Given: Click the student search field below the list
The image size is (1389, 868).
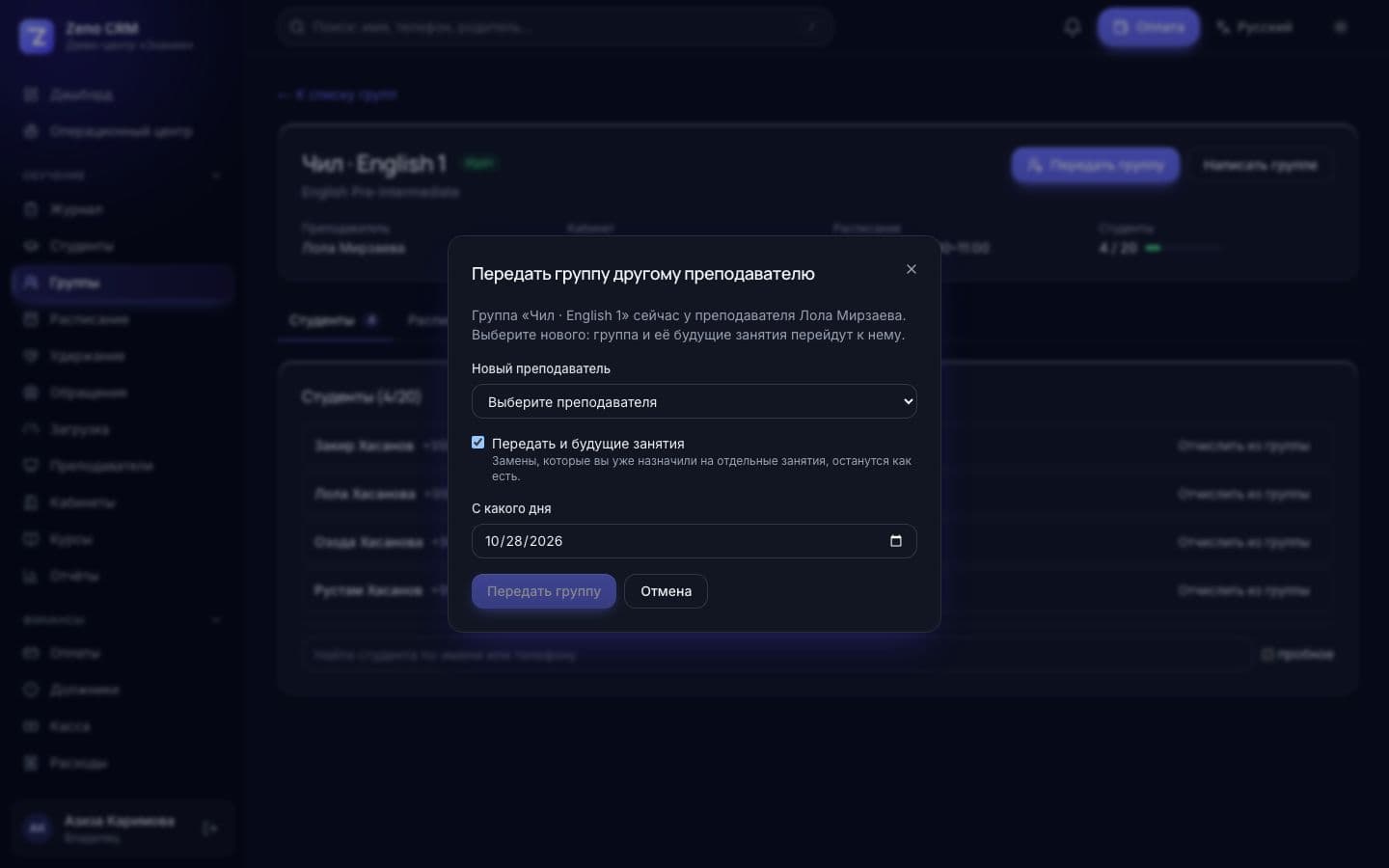Looking at the screenshot, I should click(x=776, y=655).
